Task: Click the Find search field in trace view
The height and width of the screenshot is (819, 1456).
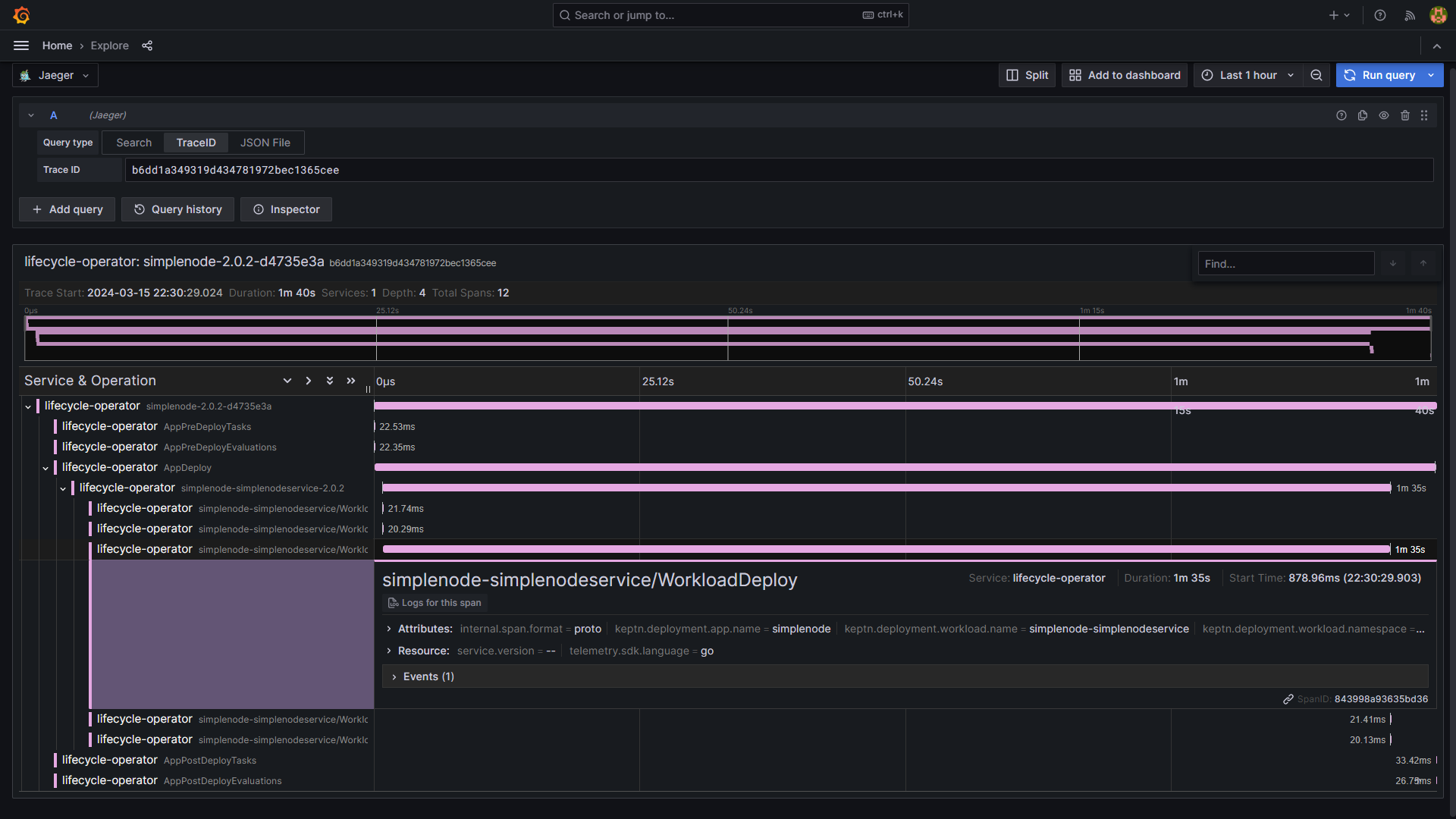Action: coord(1285,264)
